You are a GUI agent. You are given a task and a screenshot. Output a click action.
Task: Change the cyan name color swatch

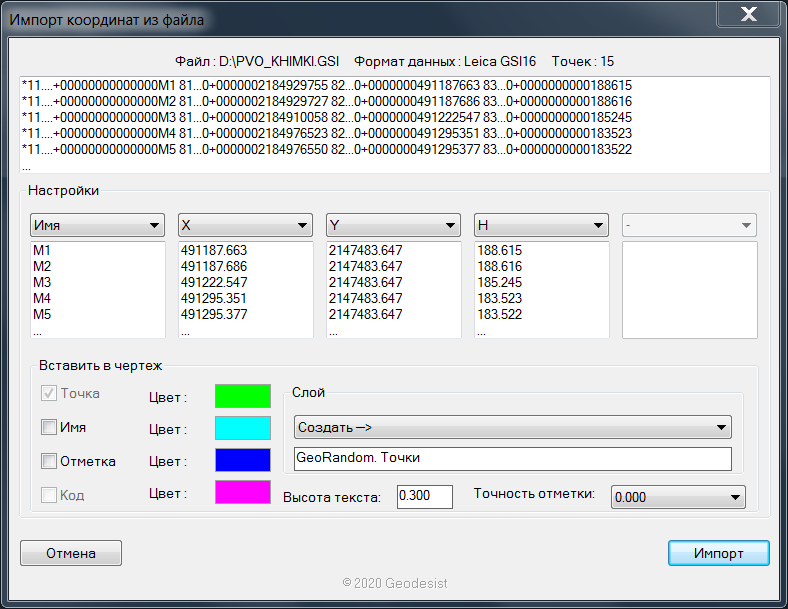(x=243, y=428)
